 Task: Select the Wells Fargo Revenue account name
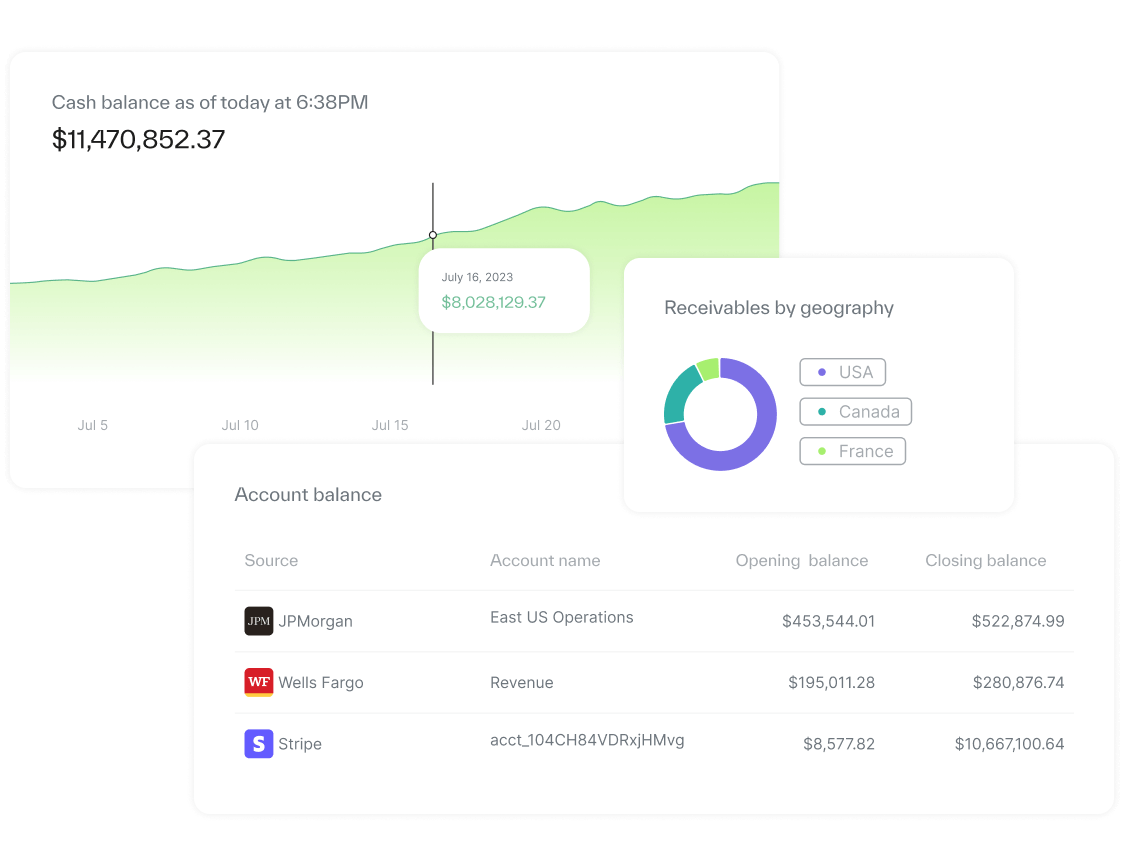pos(521,683)
